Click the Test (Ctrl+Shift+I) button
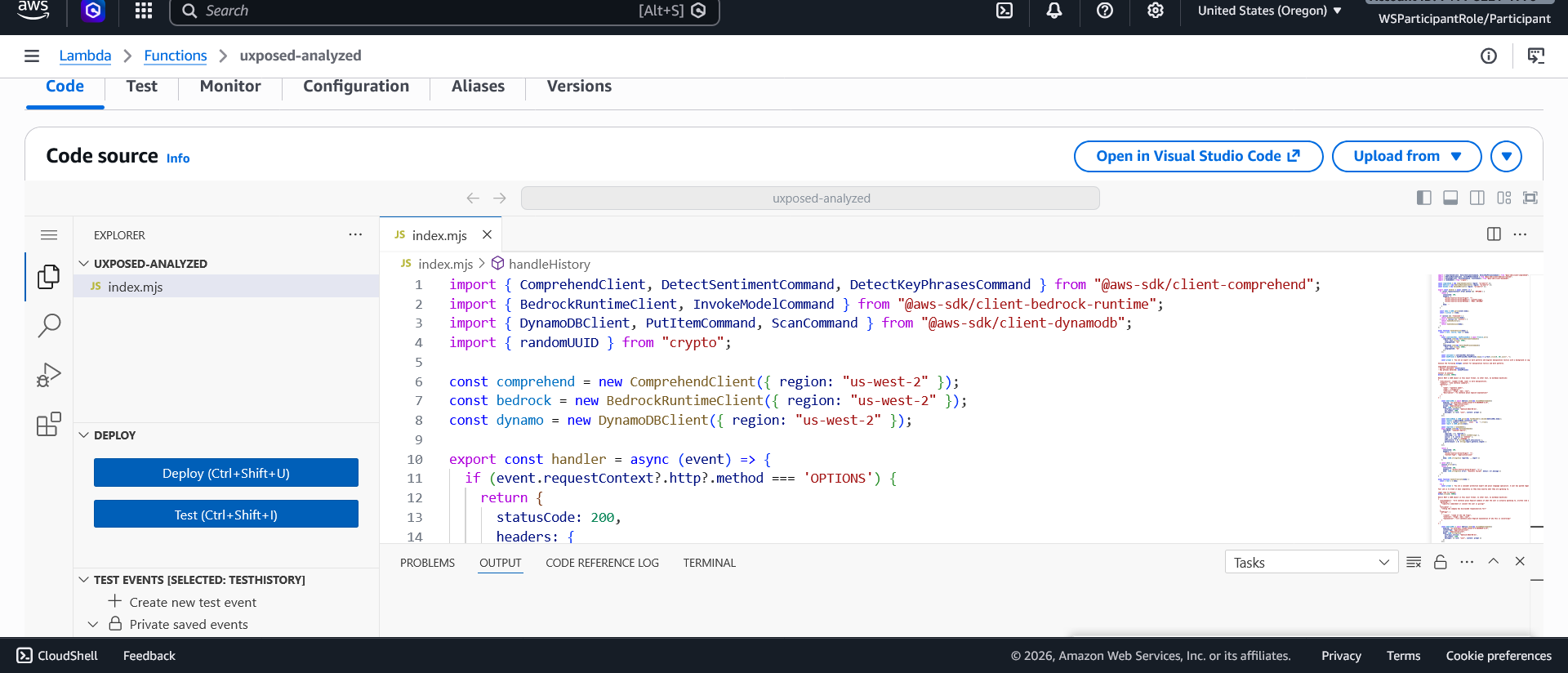This screenshot has height=673, width=1568. click(226, 515)
